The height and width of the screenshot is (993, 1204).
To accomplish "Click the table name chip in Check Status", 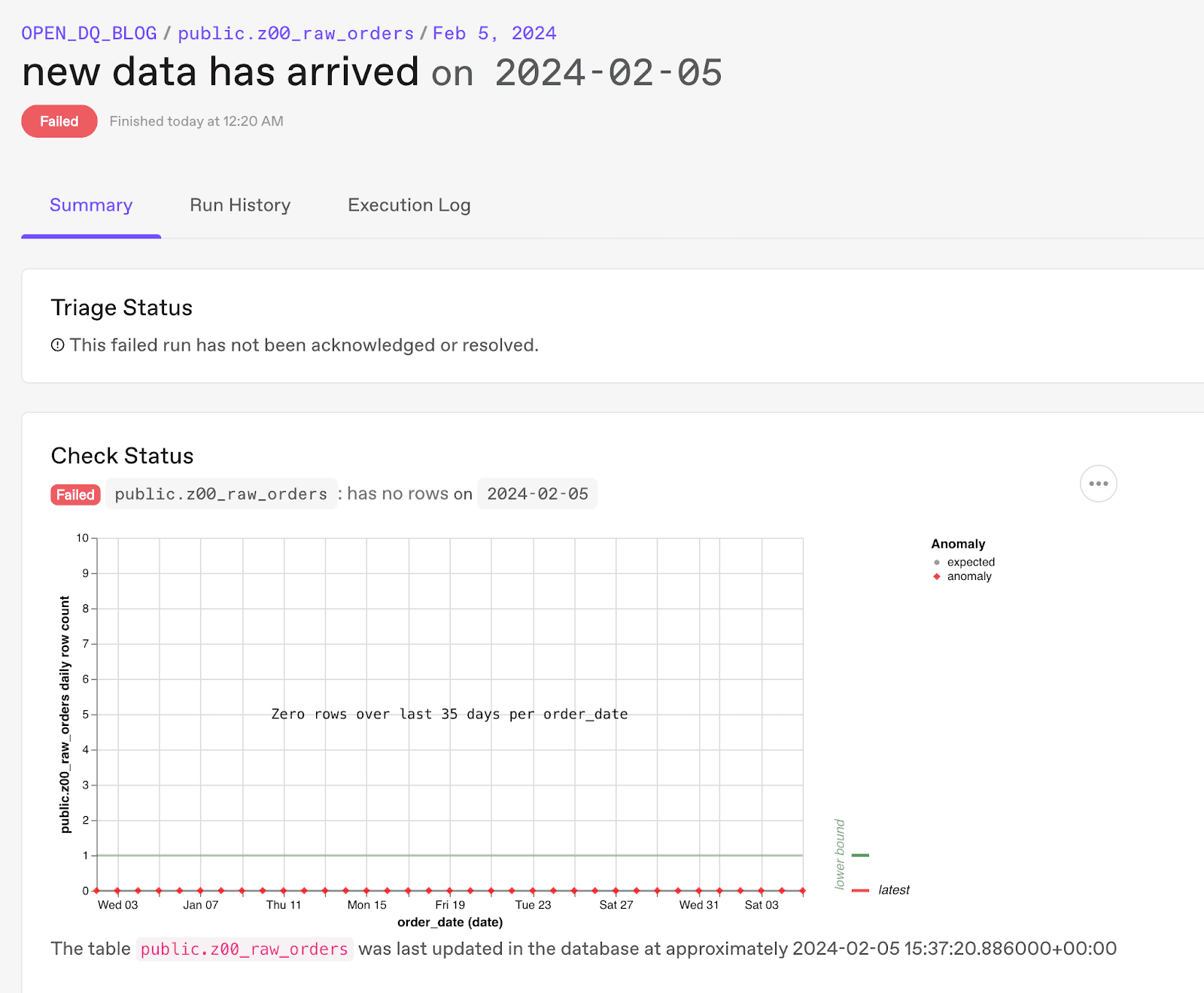I will coord(221,494).
